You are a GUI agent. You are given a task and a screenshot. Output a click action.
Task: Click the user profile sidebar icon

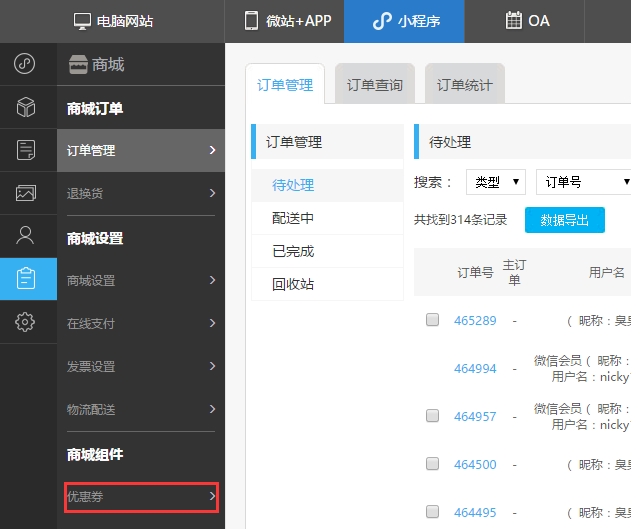(x=25, y=236)
